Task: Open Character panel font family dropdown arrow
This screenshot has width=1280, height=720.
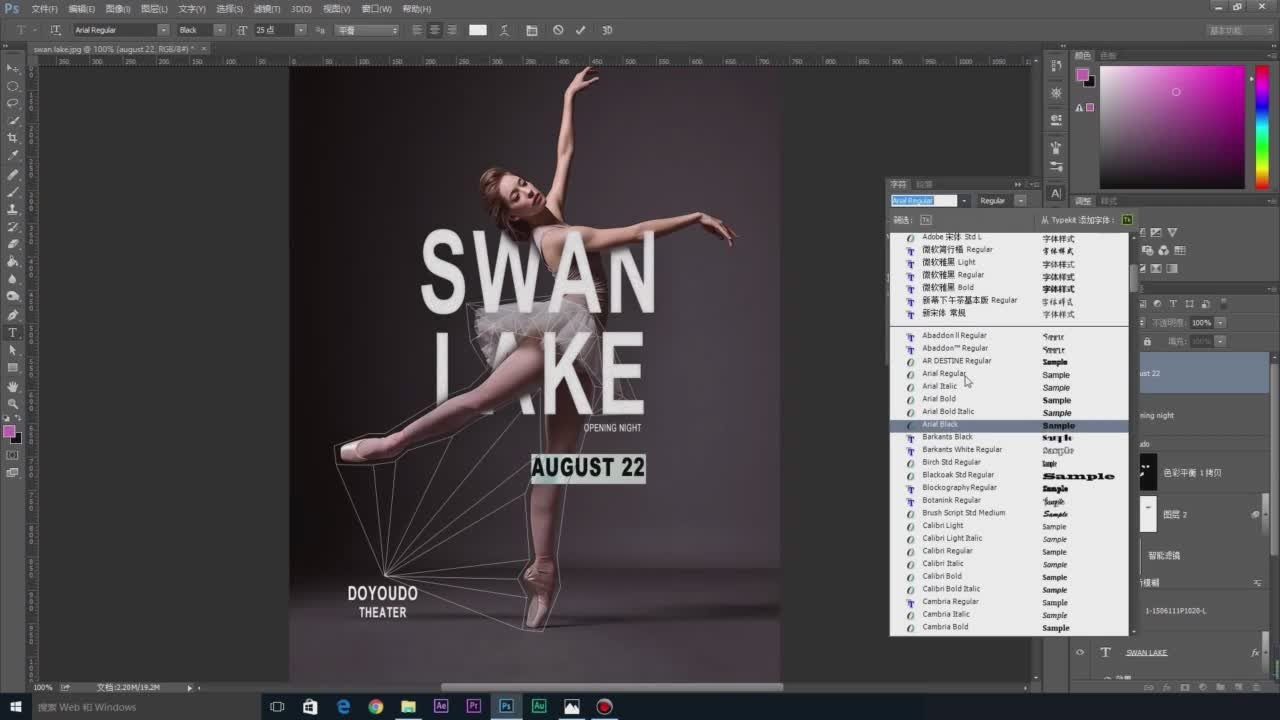Action: (x=964, y=201)
